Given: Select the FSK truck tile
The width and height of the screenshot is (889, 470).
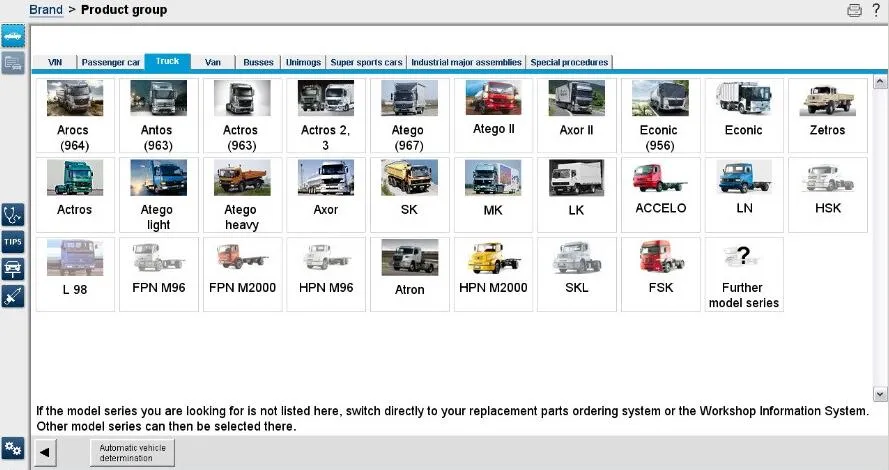Looking at the screenshot, I should (661, 274).
